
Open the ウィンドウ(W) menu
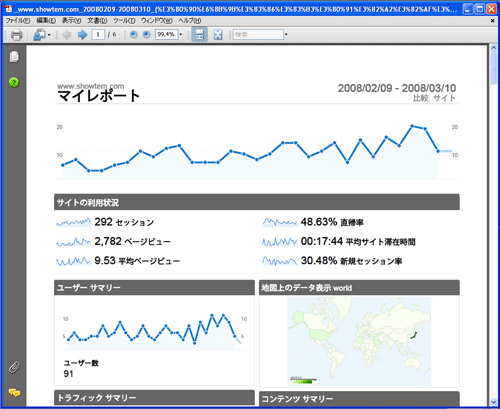click(157, 21)
